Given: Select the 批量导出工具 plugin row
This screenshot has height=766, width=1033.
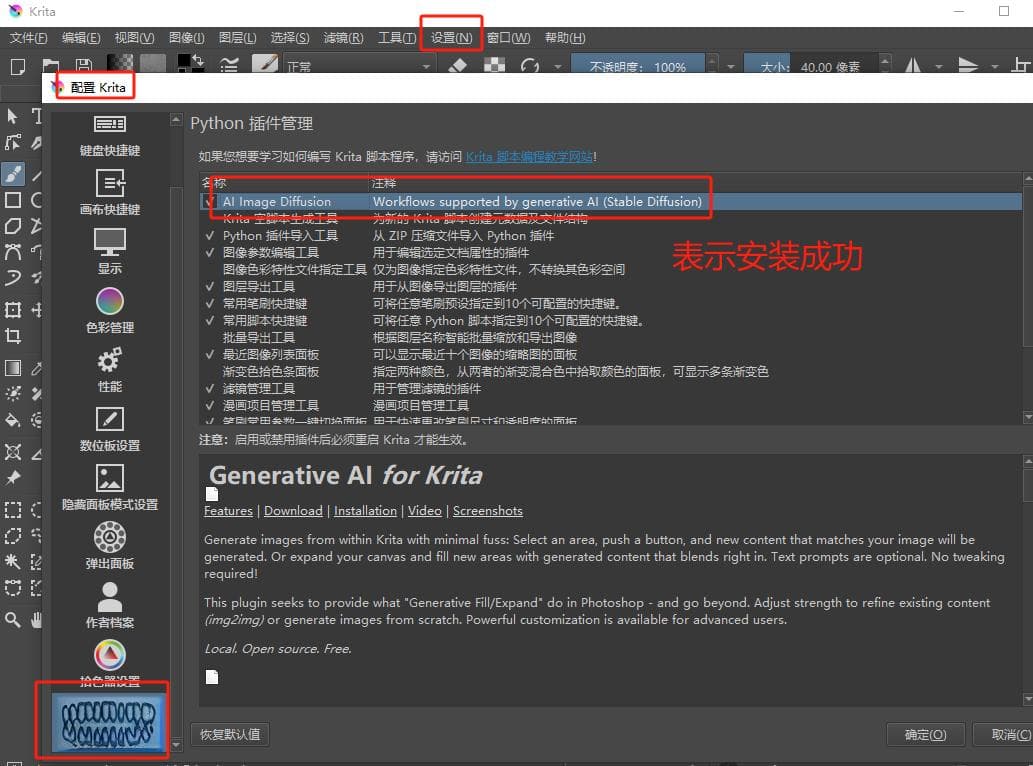Looking at the screenshot, I should [609, 337].
